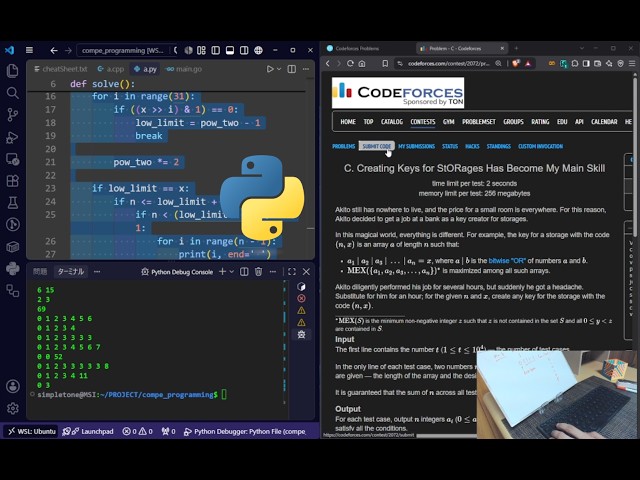Screen dimensions: 640x480
Task: Open the Search view in VS Code
Action: [x=13, y=93]
